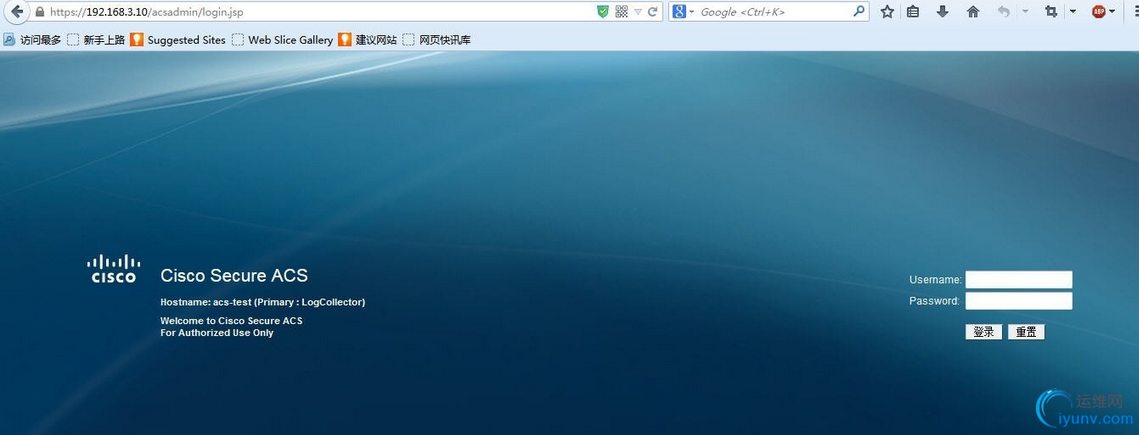
Task: Click the green shield icon in the address bar
Action: 602,12
